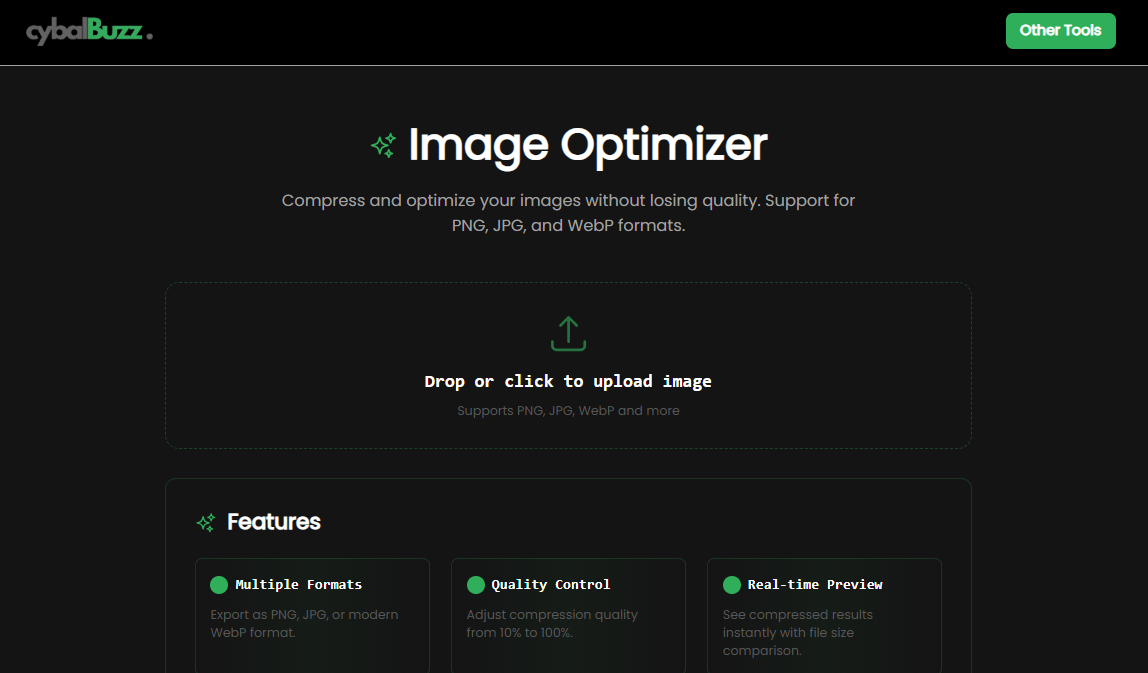
Task: Click the upload arrow icon
Action: pyautogui.click(x=568, y=333)
